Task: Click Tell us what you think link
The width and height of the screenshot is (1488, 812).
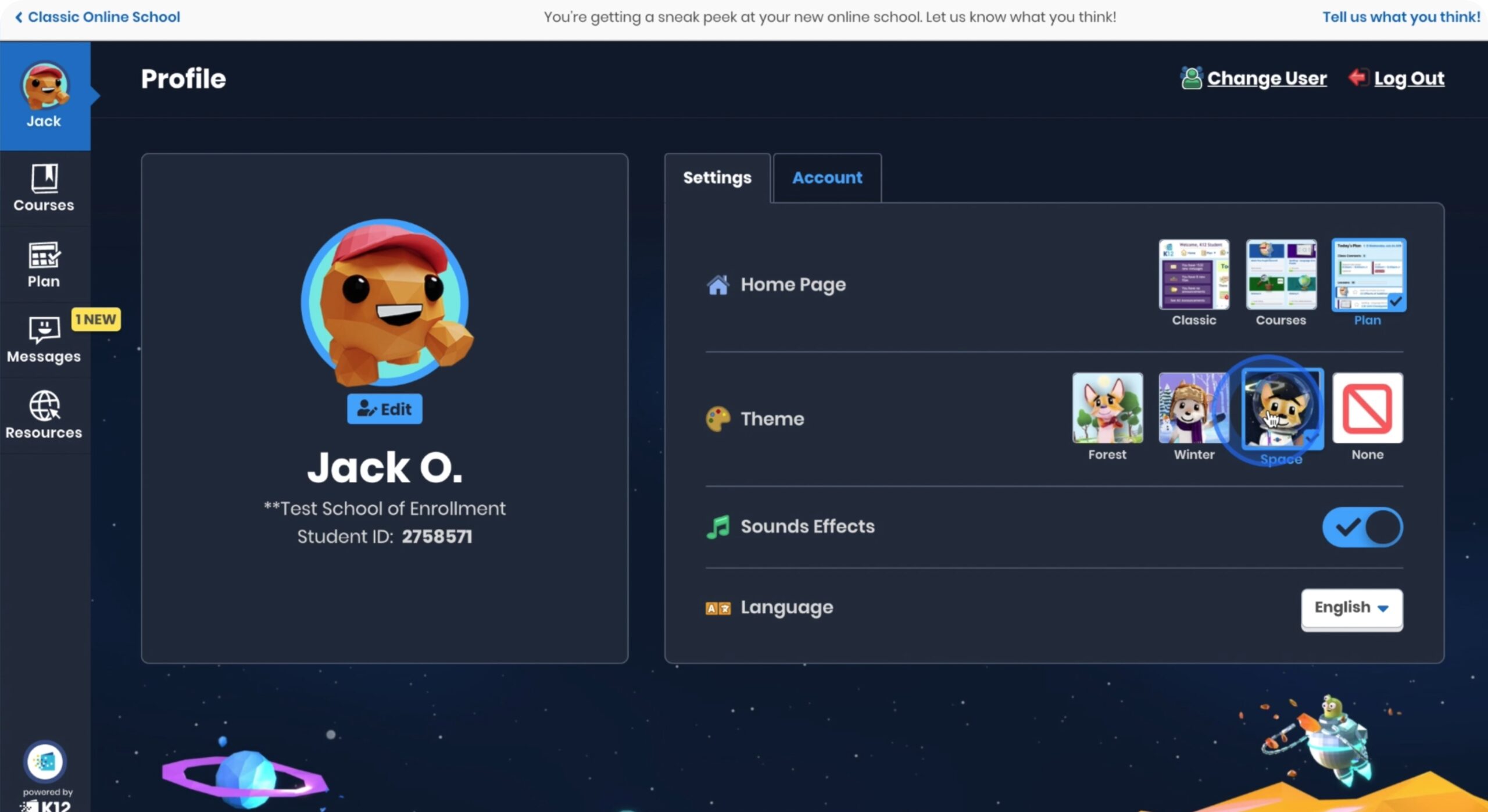Action: 1398,16
